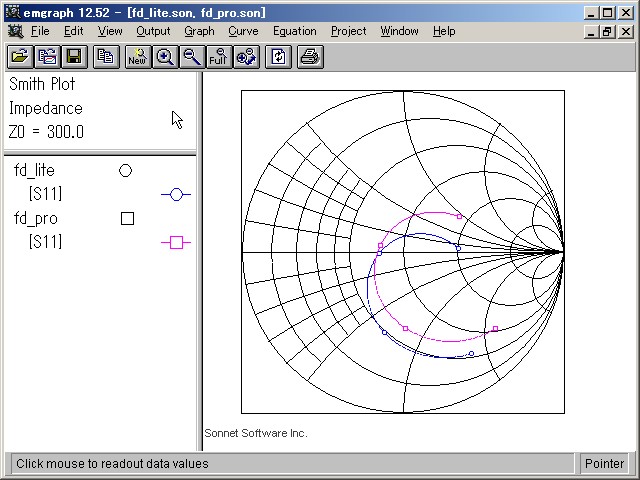The width and height of the screenshot is (640, 480).
Task: Click the Print toolbar icon
Action: [x=310, y=57]
